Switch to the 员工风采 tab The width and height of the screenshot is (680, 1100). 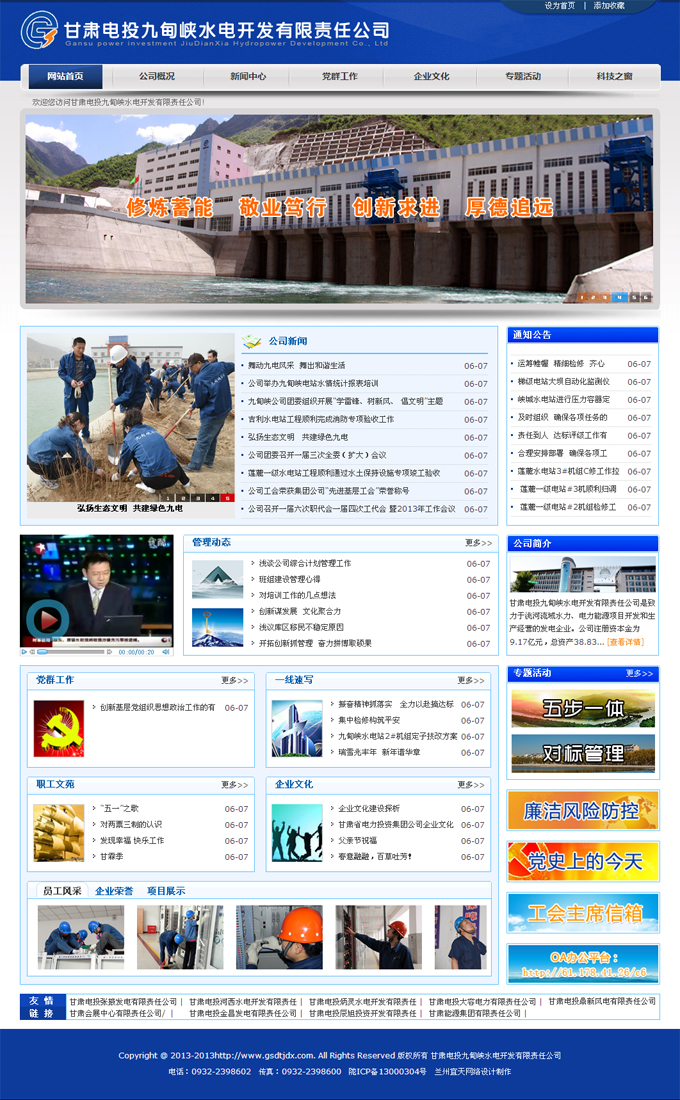pyautogui.click(x=62, y=891)
